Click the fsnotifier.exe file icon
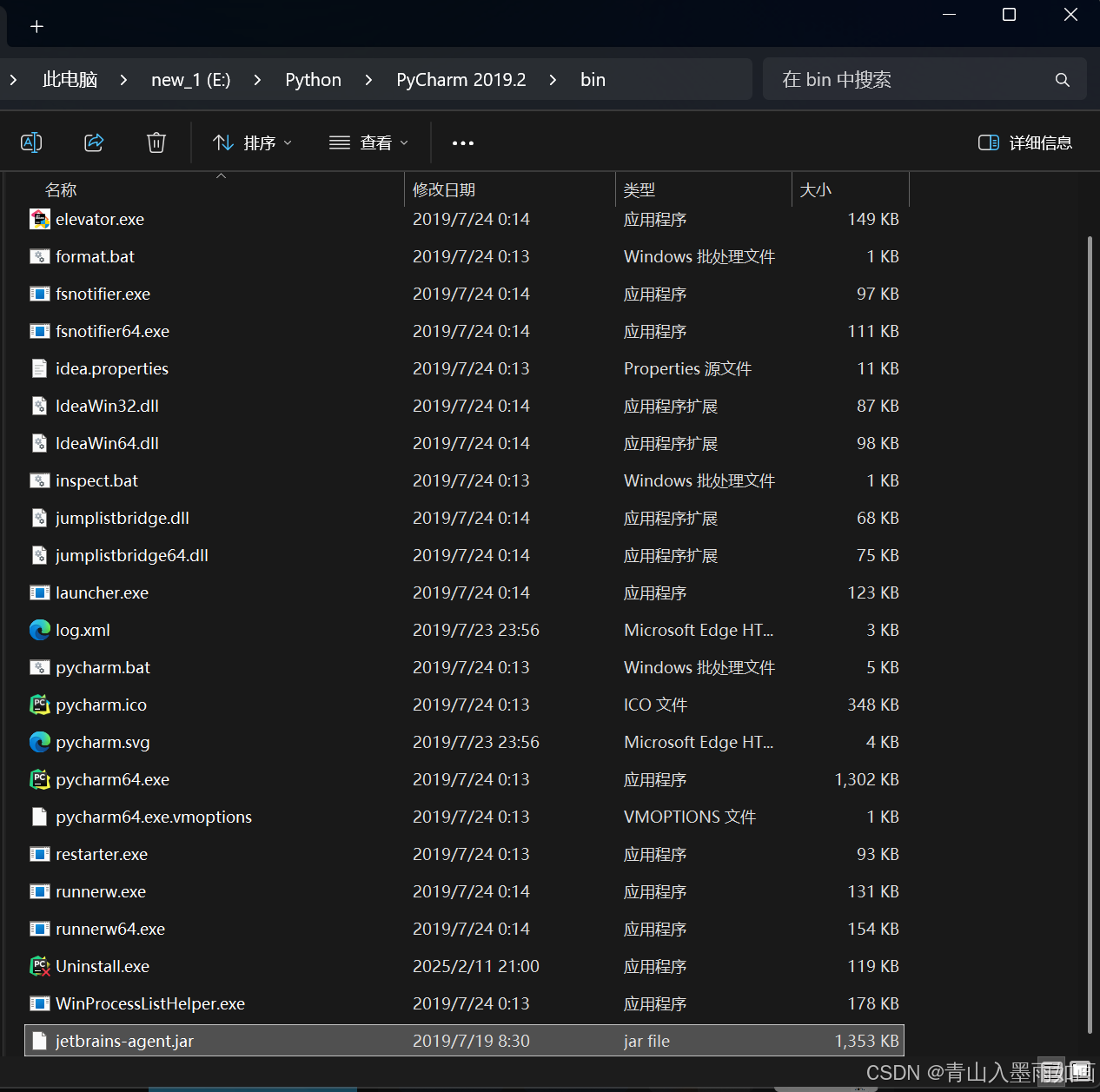Image resolution: width=1100 pixels, height=1092 pixels. [x=40, y=294]
